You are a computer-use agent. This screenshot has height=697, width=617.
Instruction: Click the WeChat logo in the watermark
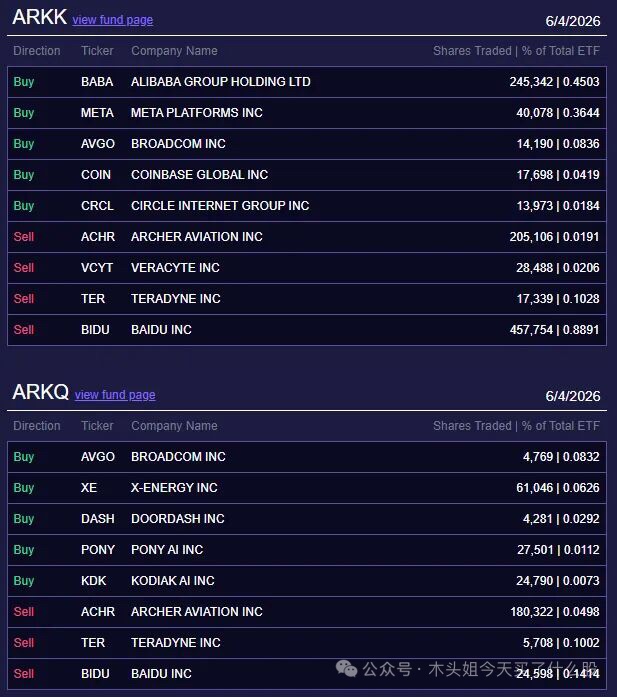point(346,669)
